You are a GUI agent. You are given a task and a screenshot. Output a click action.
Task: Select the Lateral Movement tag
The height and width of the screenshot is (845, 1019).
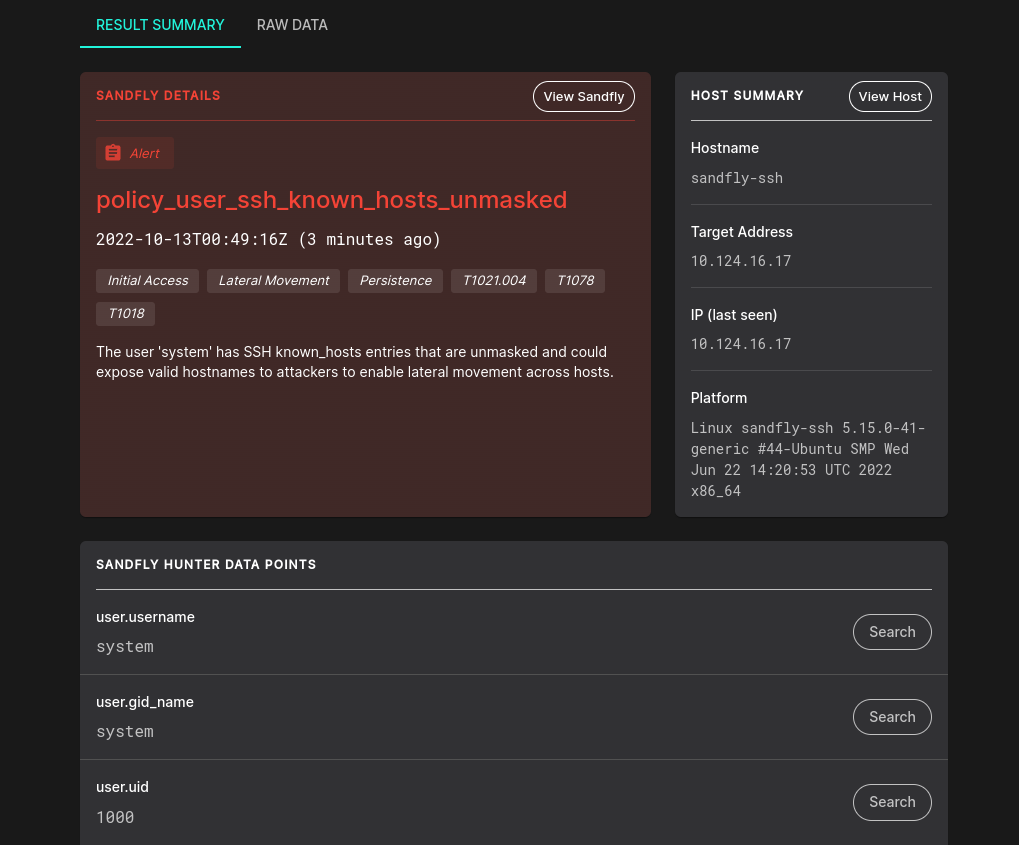(274, 281)
